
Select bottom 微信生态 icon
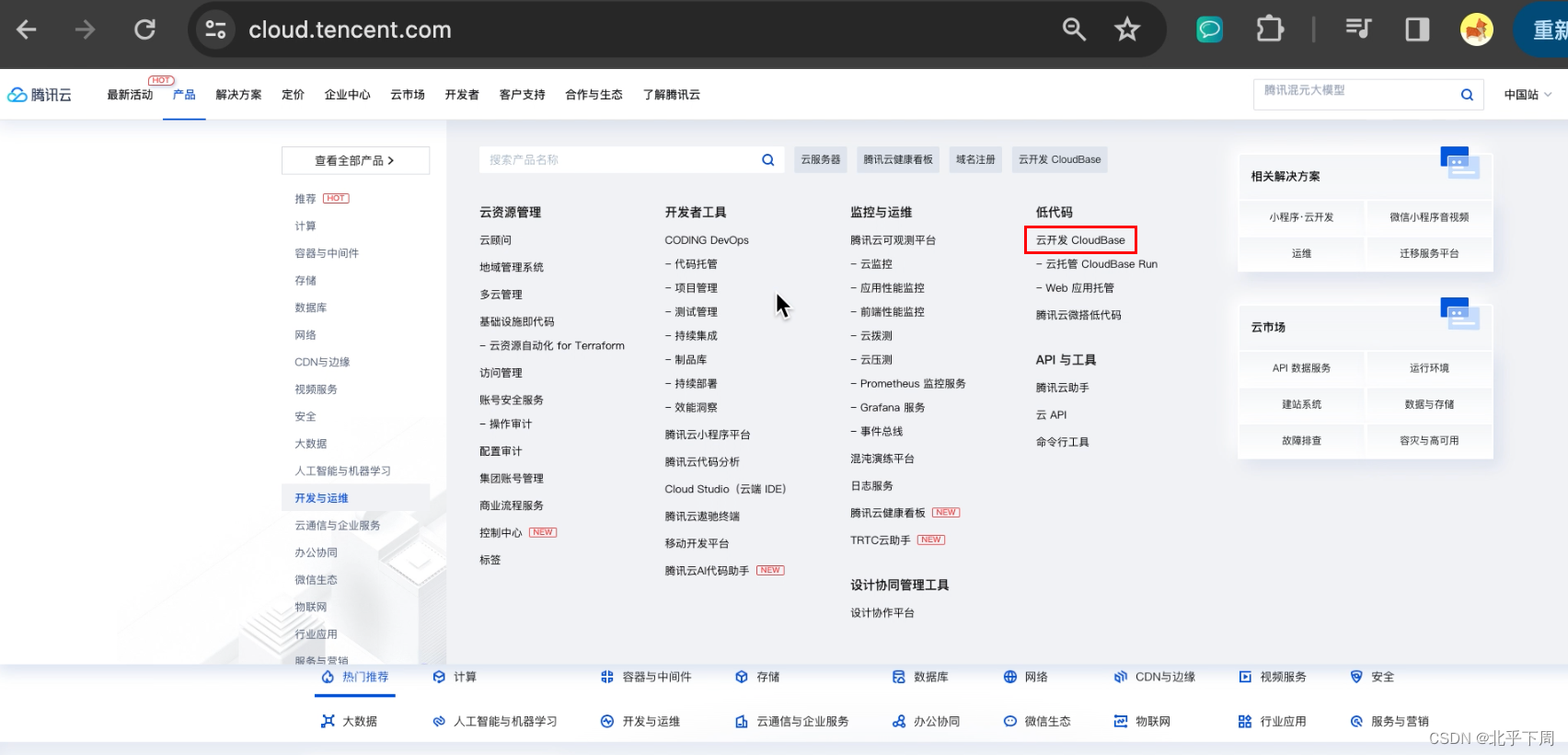[x=1010, y=721]
